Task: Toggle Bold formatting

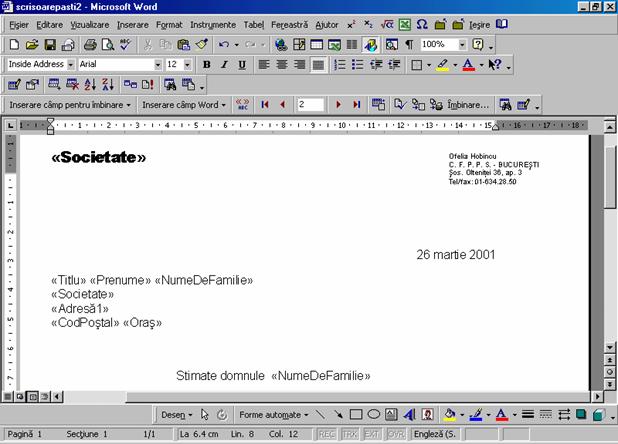Action: tap(207, 65)
